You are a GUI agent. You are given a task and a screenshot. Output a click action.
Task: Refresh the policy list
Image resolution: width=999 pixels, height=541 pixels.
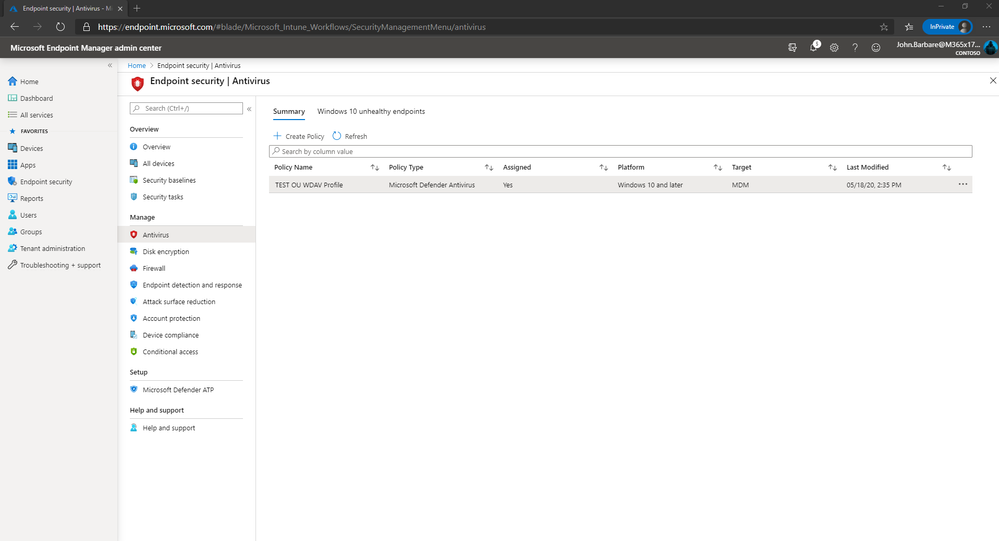click(350, 136)
